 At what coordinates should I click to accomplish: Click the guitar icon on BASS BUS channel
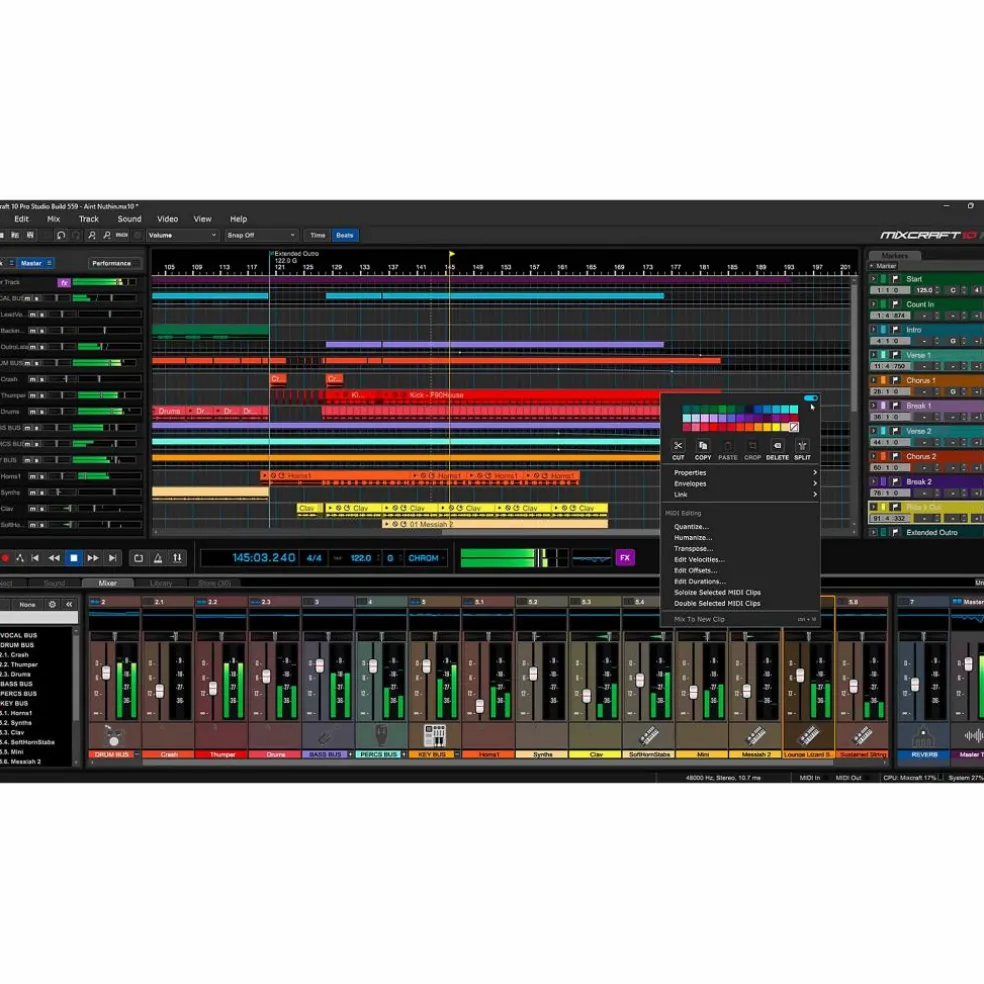pos(327,735)
